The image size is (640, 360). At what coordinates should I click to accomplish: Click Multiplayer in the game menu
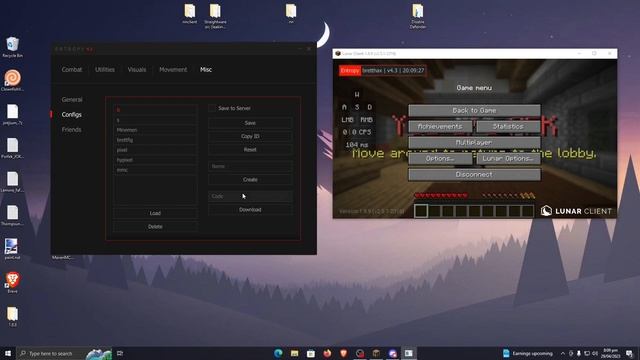pyautogui.click(x=474, y=142)
